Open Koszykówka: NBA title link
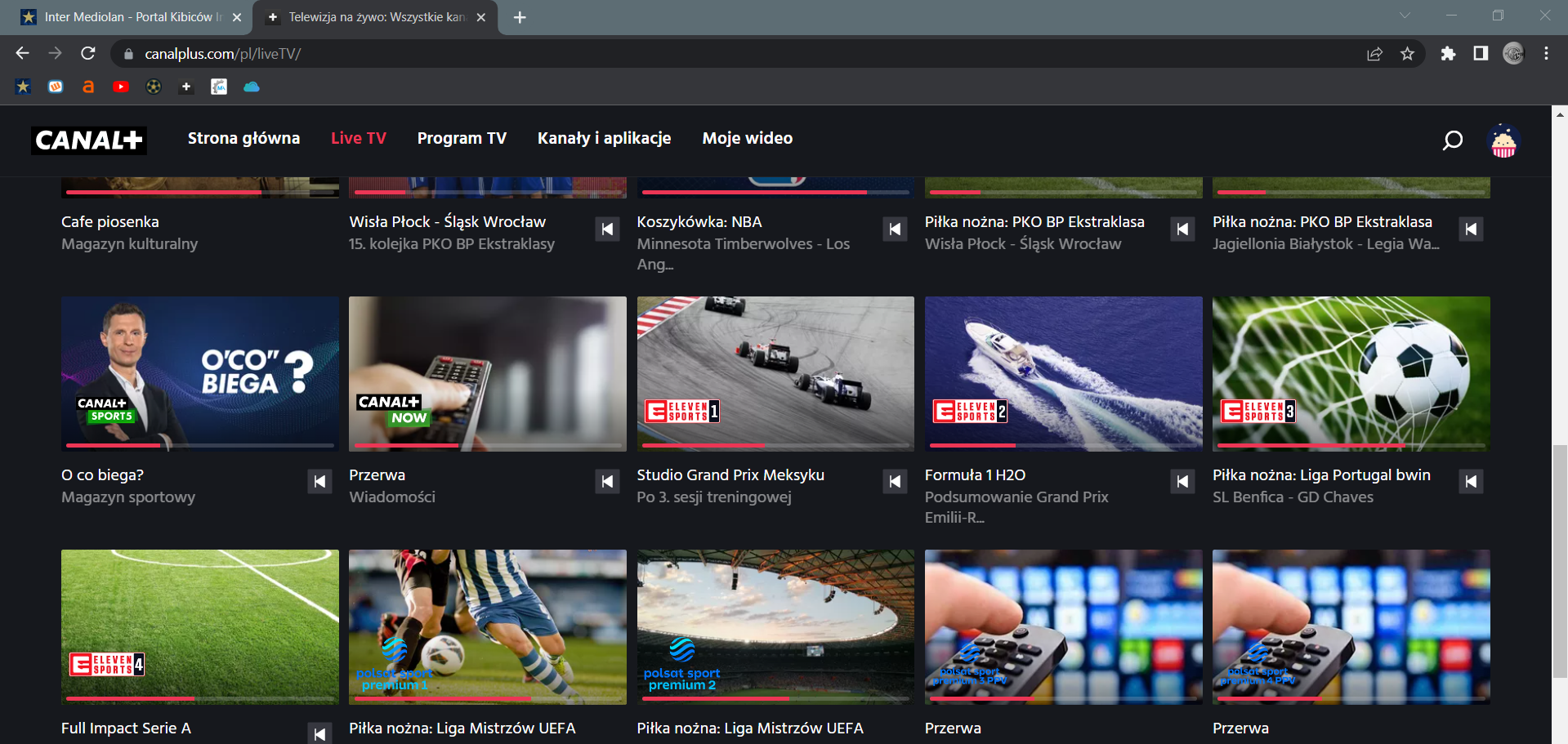 coord(699,221)
